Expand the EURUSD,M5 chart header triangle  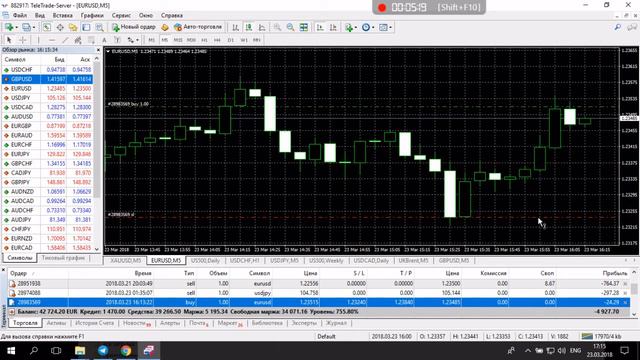pos(108,51)
